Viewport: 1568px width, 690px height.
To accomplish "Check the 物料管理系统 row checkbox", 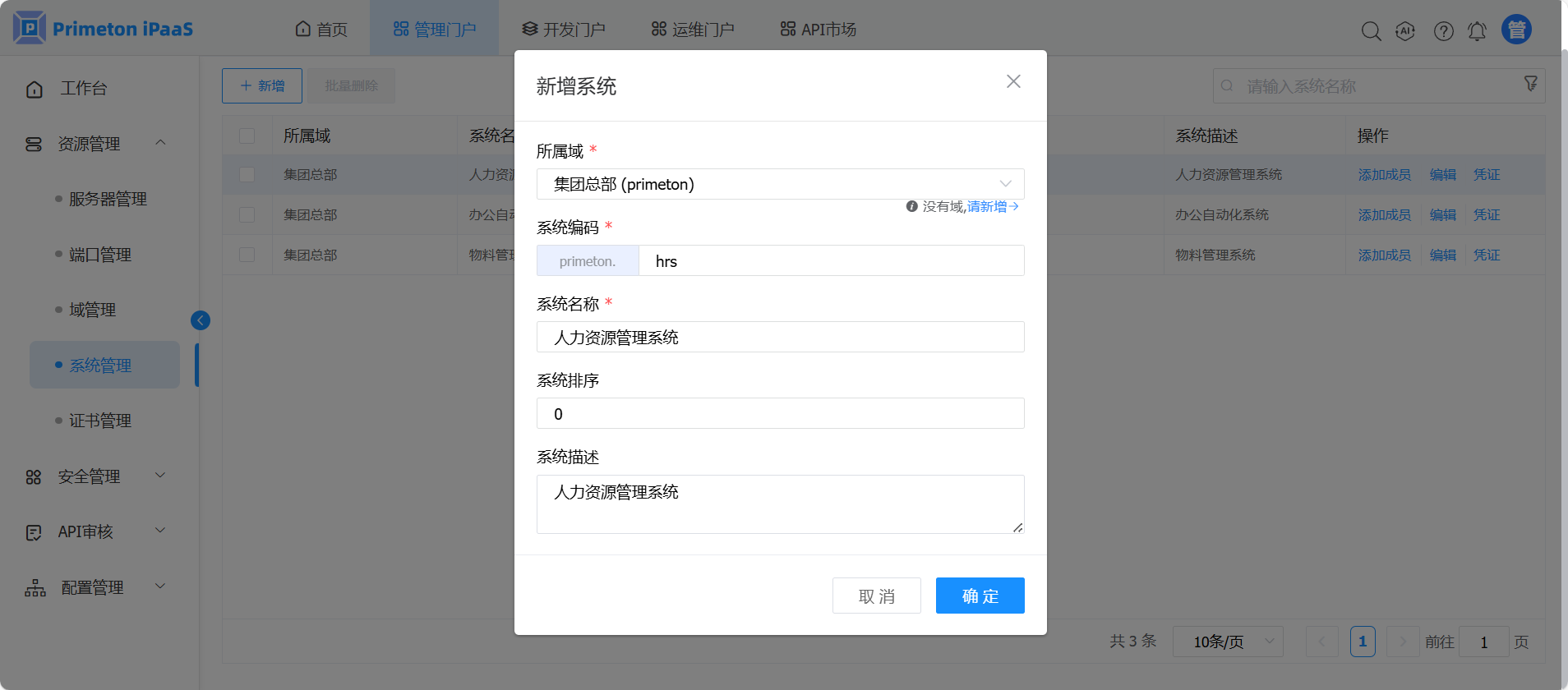I will 247,255.
